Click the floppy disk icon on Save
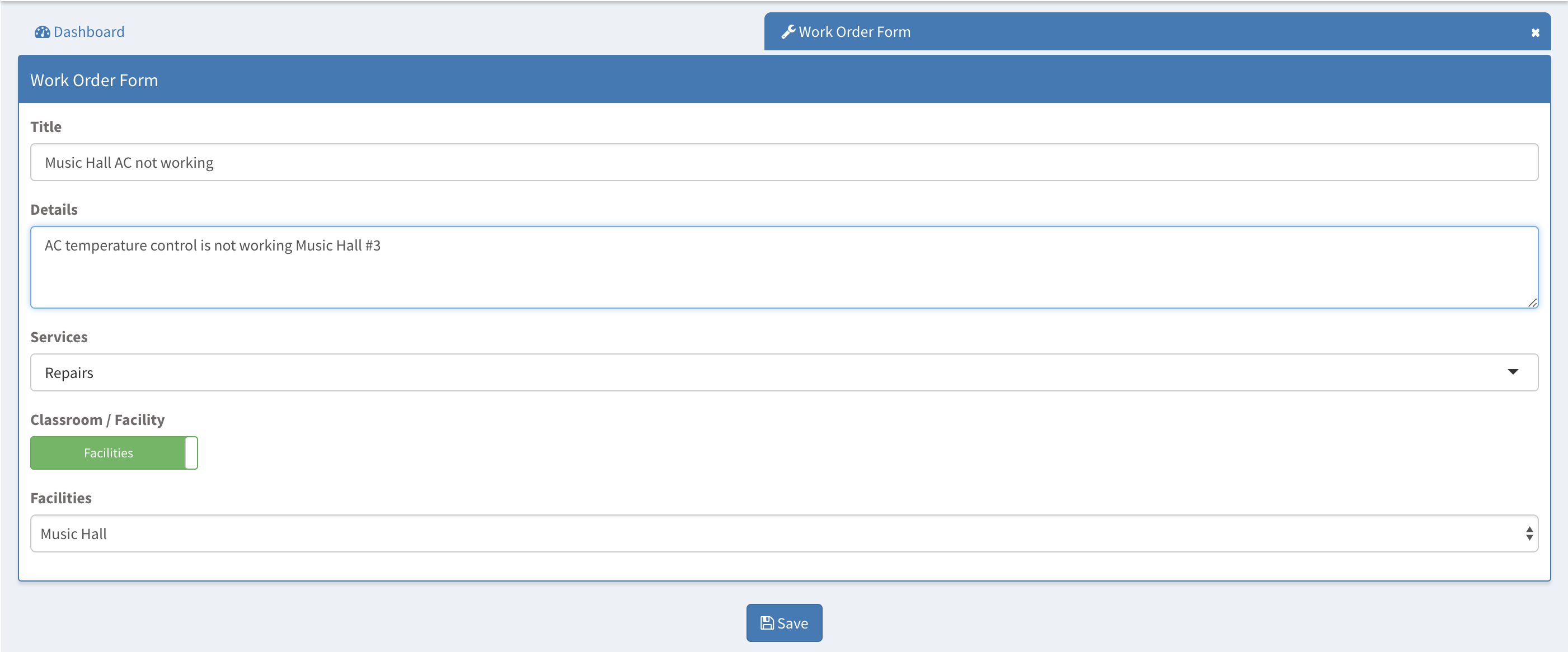This screenshot has height=652, width=1568. (x=766, y=623)
